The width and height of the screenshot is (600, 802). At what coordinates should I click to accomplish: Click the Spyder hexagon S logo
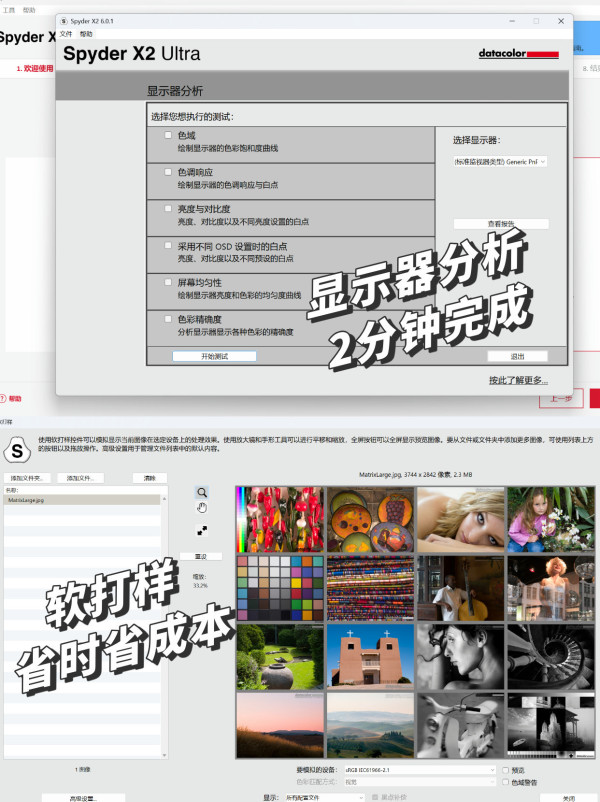(17, 449)
